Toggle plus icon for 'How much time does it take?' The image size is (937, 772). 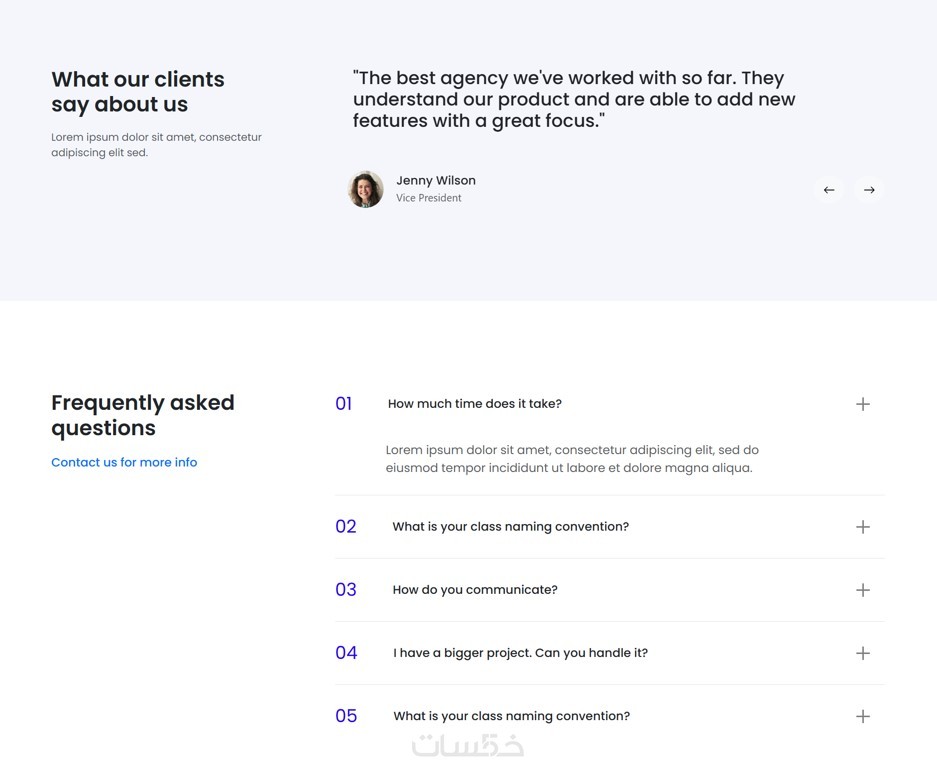coord(863,404)
